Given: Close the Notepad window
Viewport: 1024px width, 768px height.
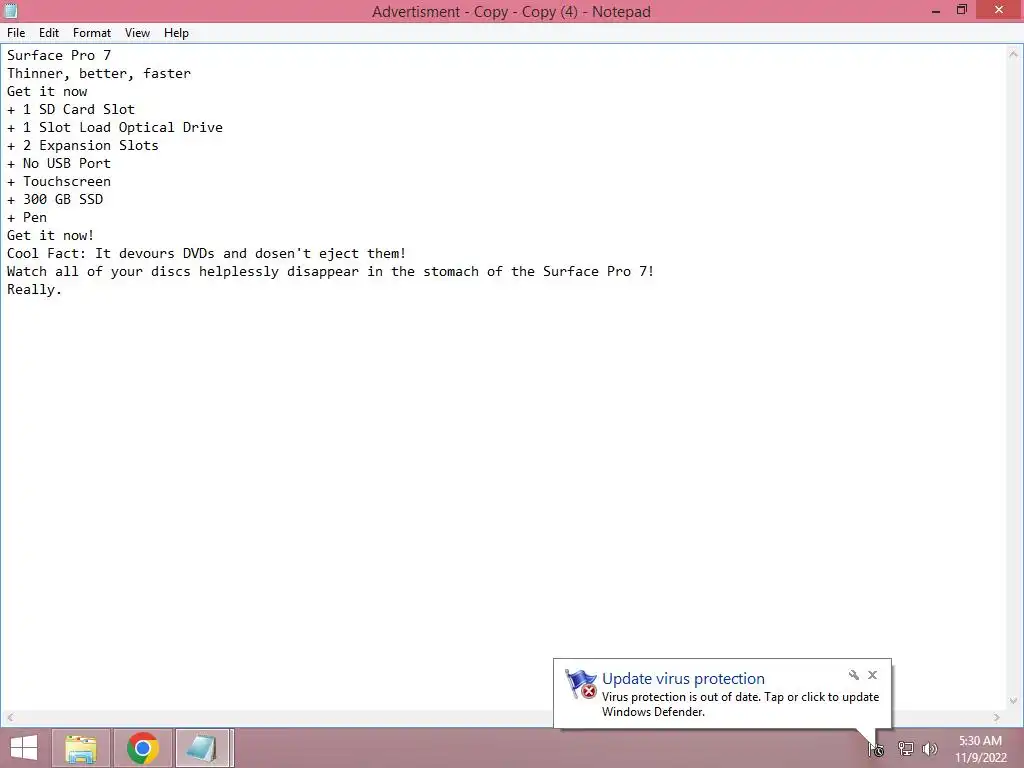Looking at the screenshot, I should 999,10.
